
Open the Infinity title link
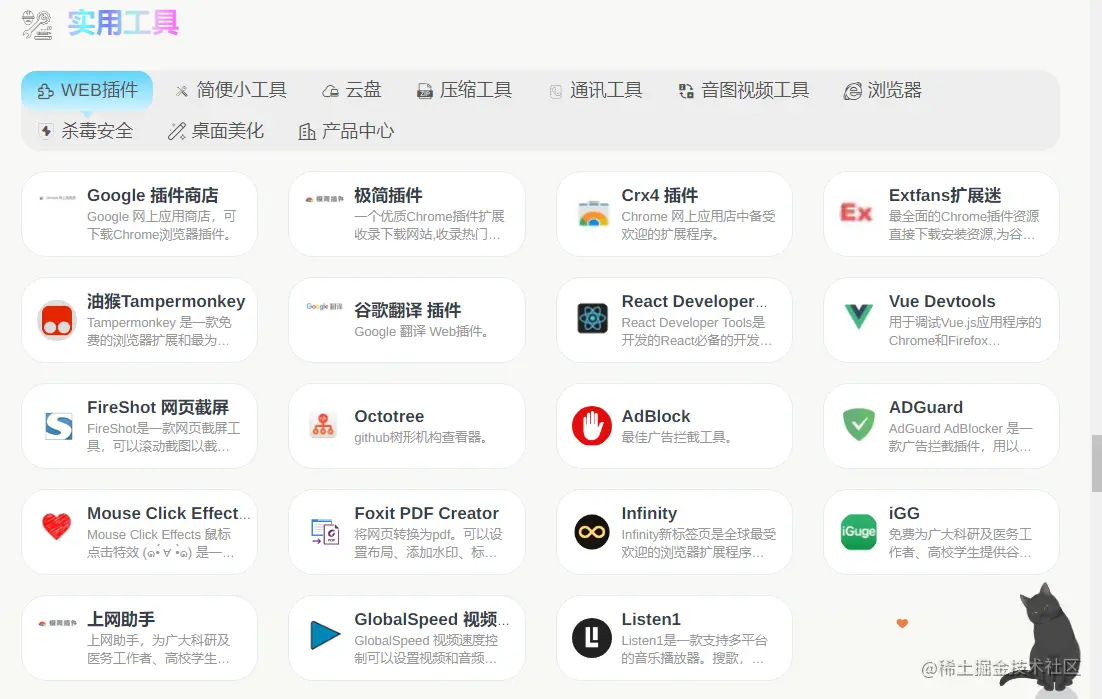tap(649, 514)
